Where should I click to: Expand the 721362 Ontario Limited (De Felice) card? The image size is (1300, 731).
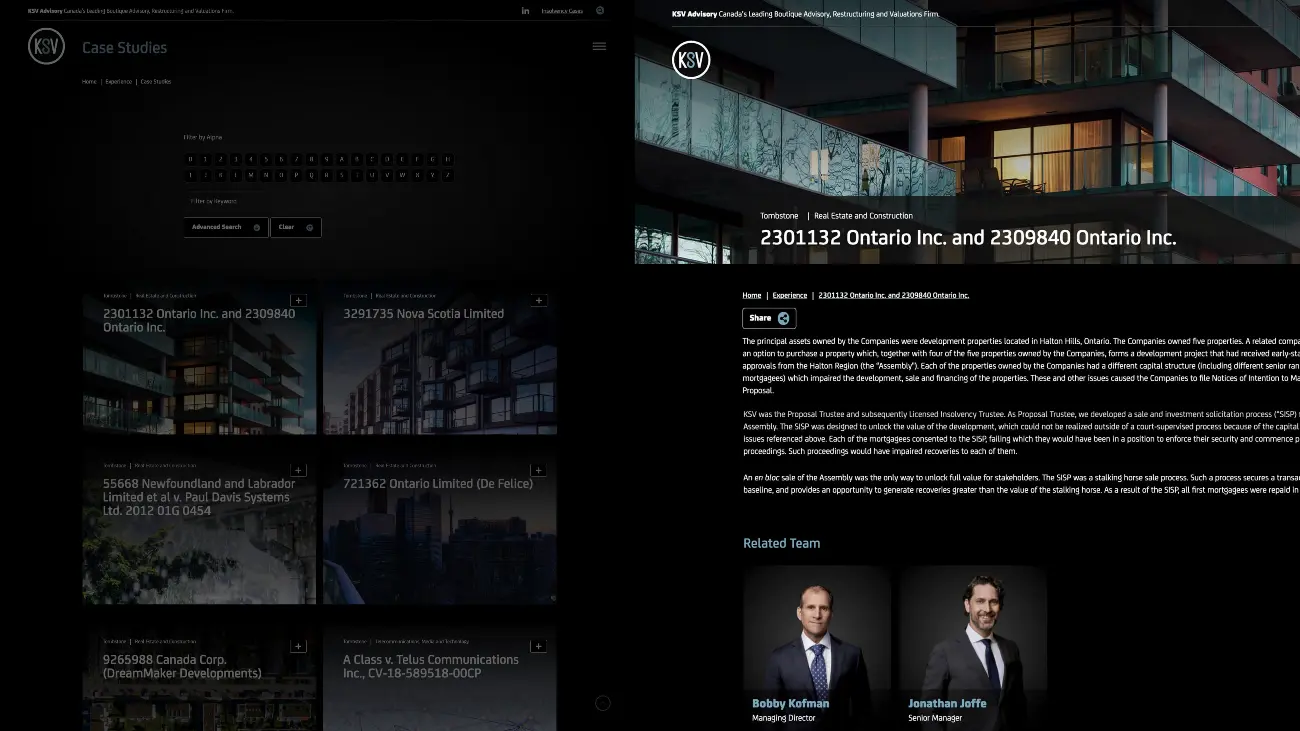click(538, 470)
